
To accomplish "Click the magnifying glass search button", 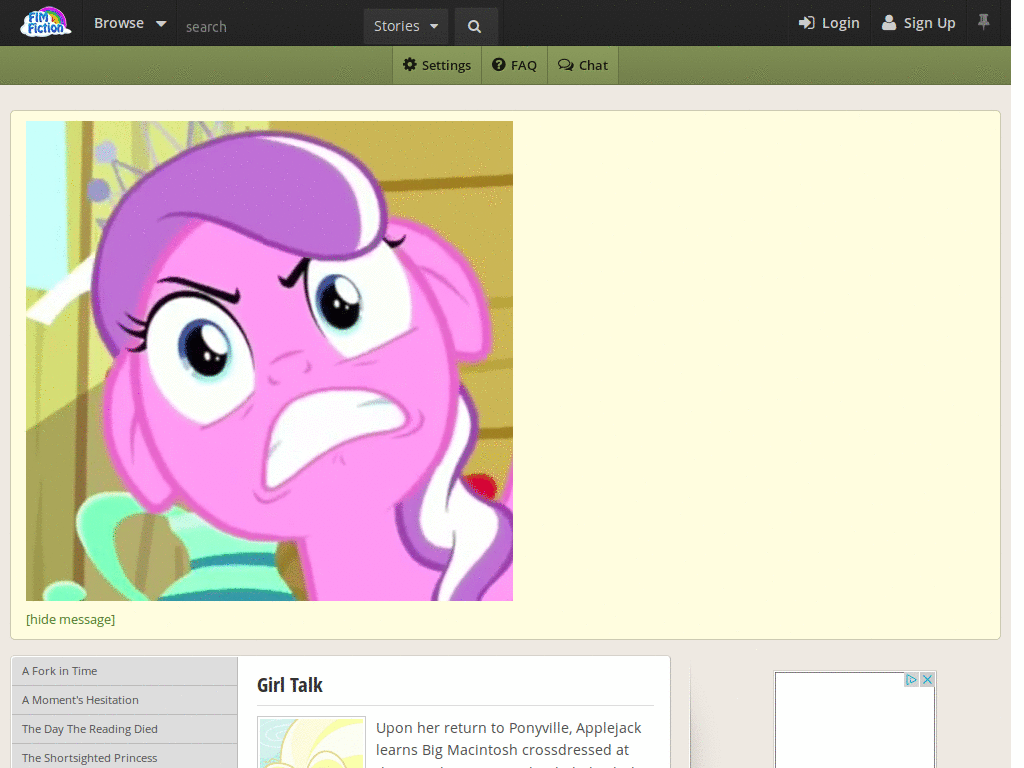I will pyautogui.click(x=475, y=26).
